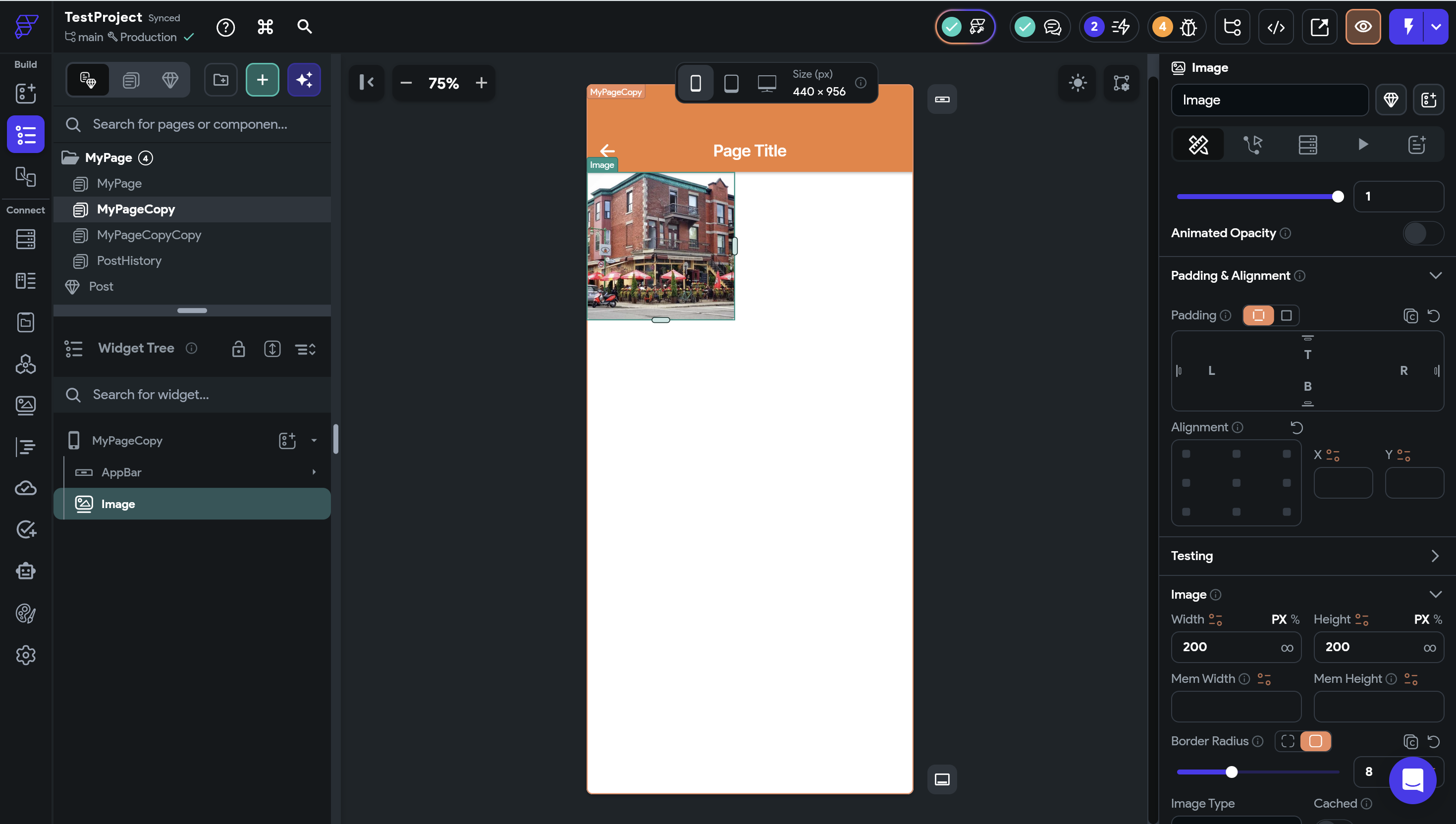Collapse the Padding & Alignment section
1456x824 pixels.
tap(1435, 276)
